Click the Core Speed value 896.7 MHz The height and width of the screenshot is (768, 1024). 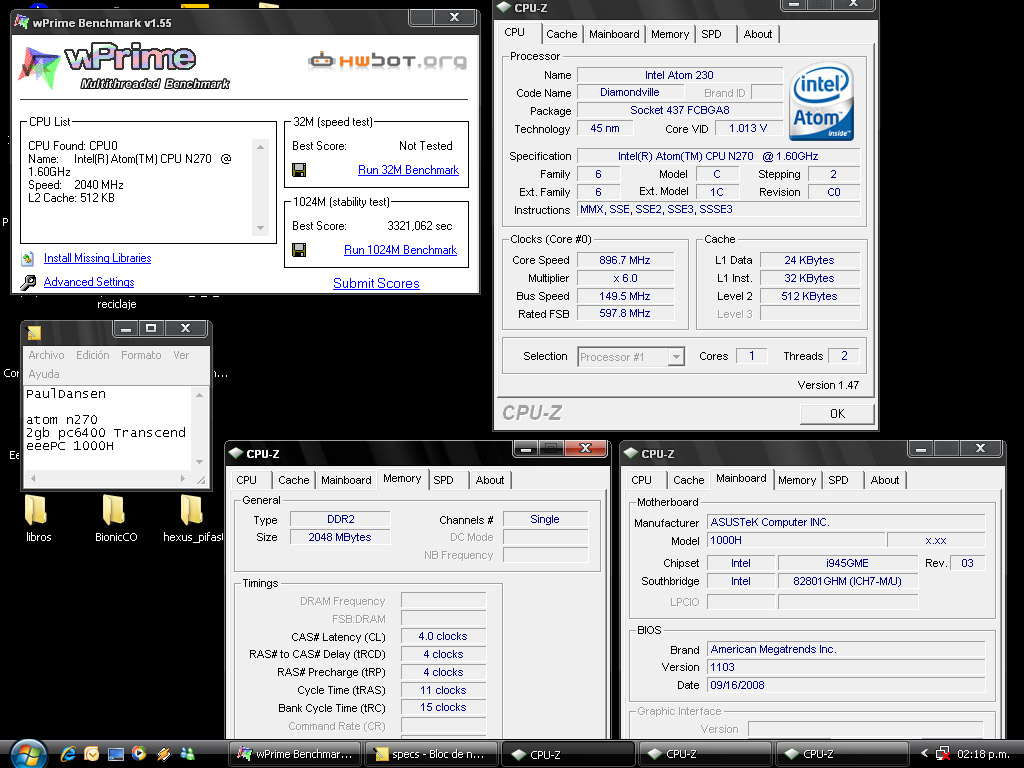click(x=624, y=261)
